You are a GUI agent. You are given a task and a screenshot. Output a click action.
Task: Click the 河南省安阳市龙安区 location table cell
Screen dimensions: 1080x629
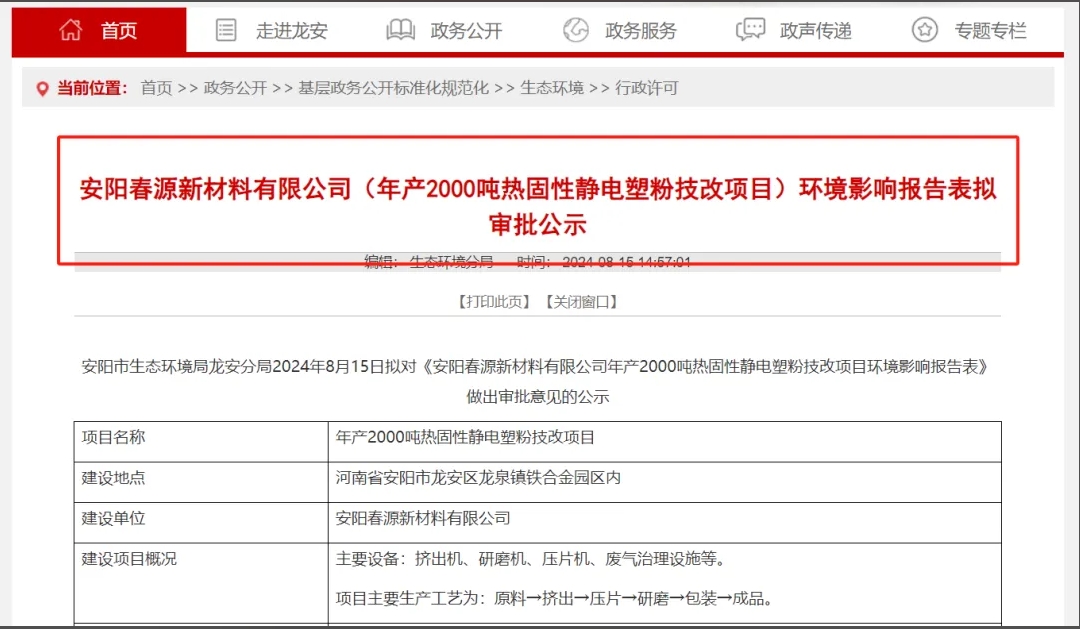tap(478, 478)
